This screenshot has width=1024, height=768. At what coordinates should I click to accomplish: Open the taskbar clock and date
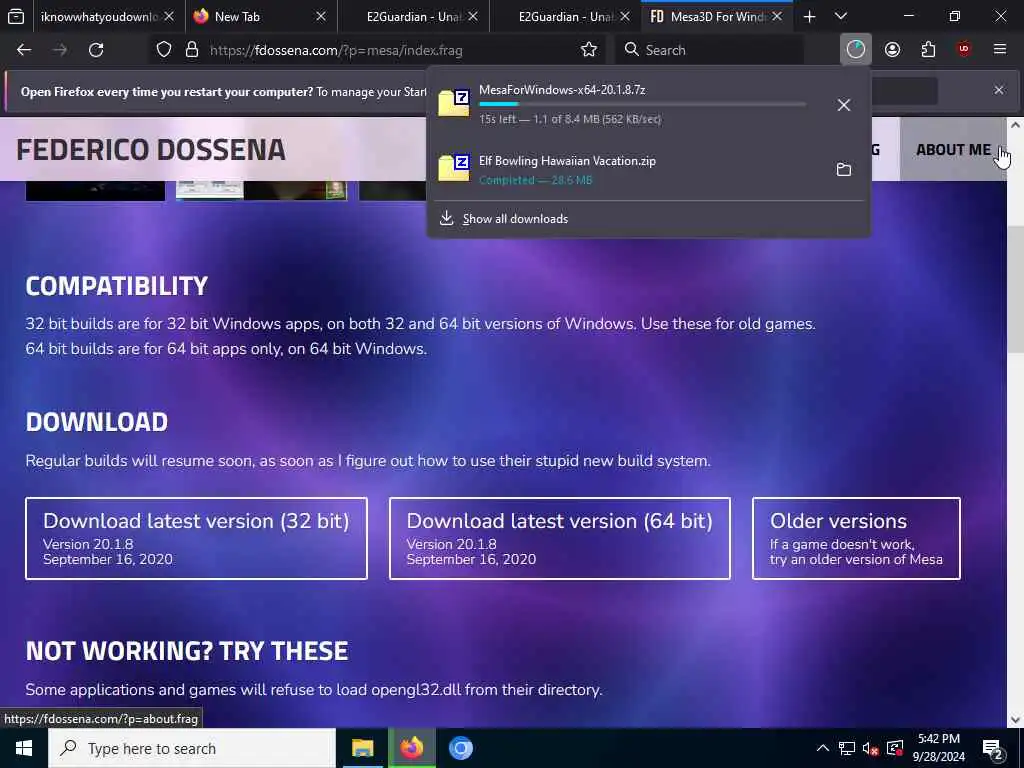click(938, 748)
